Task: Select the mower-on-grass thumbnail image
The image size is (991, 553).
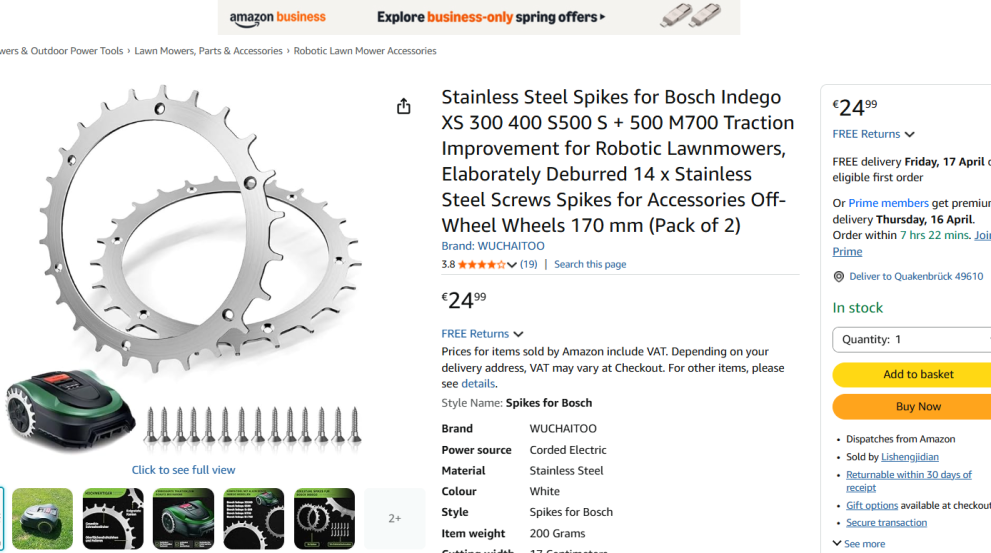Action: [42, 518]
